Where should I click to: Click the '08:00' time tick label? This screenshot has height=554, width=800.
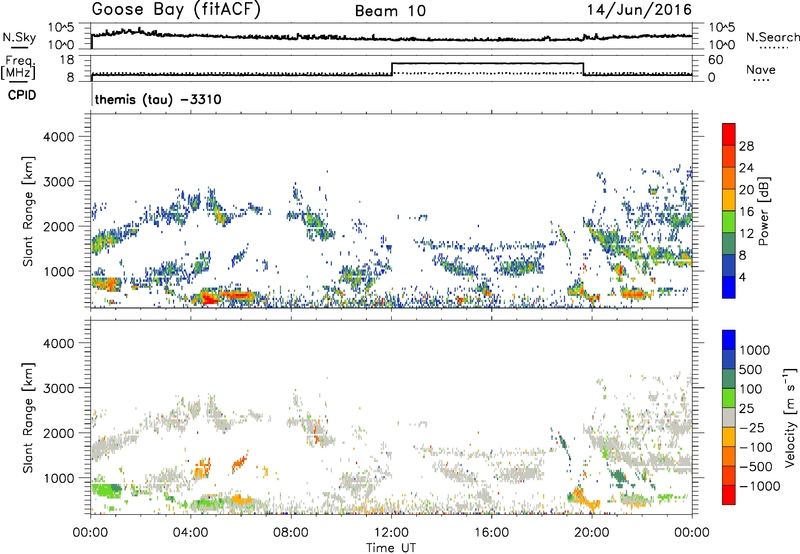pos(290,533)
